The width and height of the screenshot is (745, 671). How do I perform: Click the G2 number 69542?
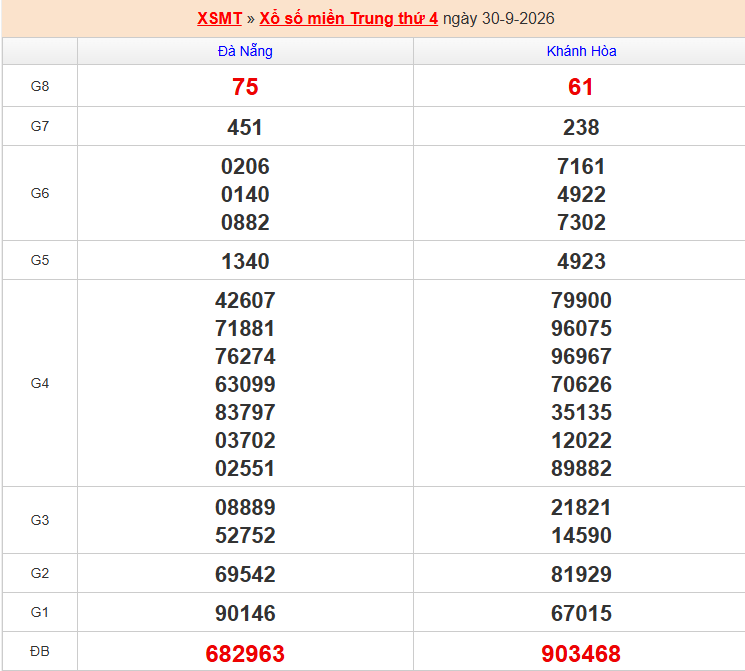coord(245,575)
